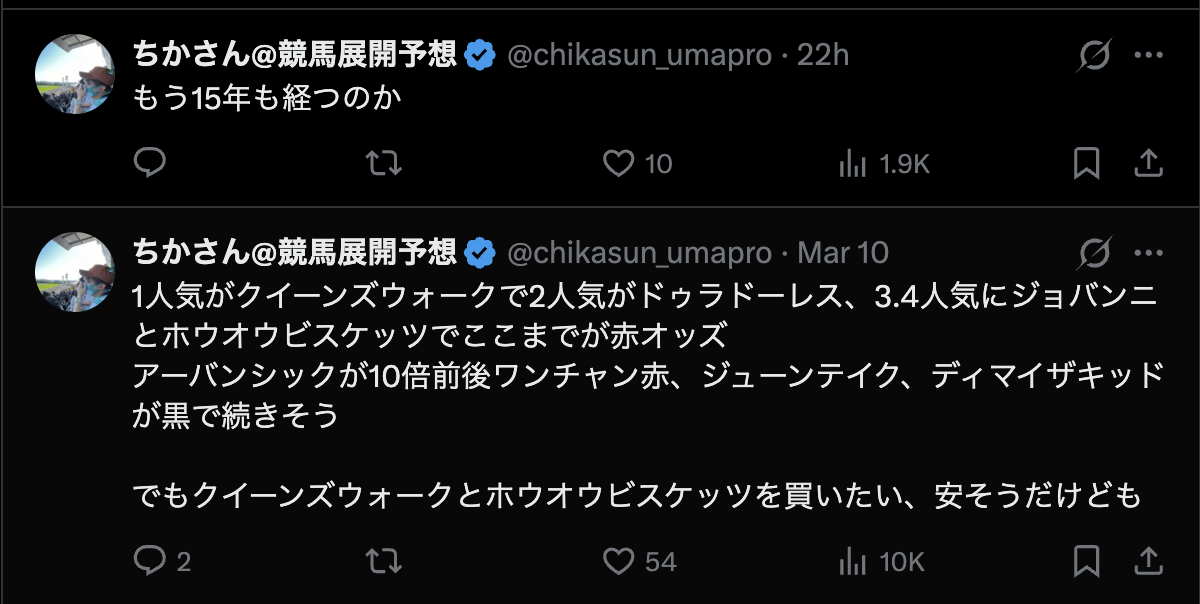Share the 22h-old tweet
Screen dimensions: 1200x604
(1149, 163)
